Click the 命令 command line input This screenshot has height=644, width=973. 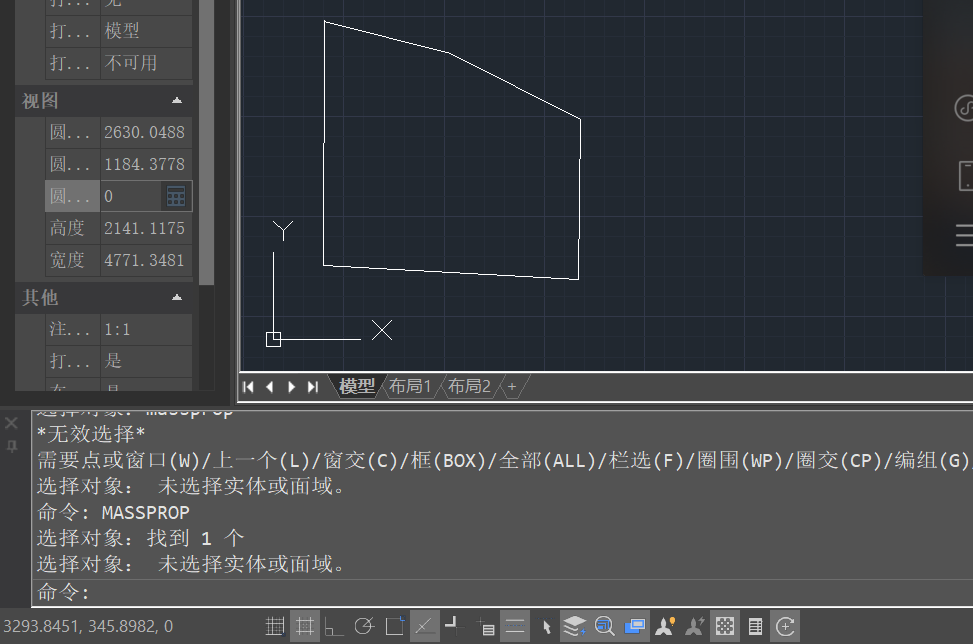point(500,593)
